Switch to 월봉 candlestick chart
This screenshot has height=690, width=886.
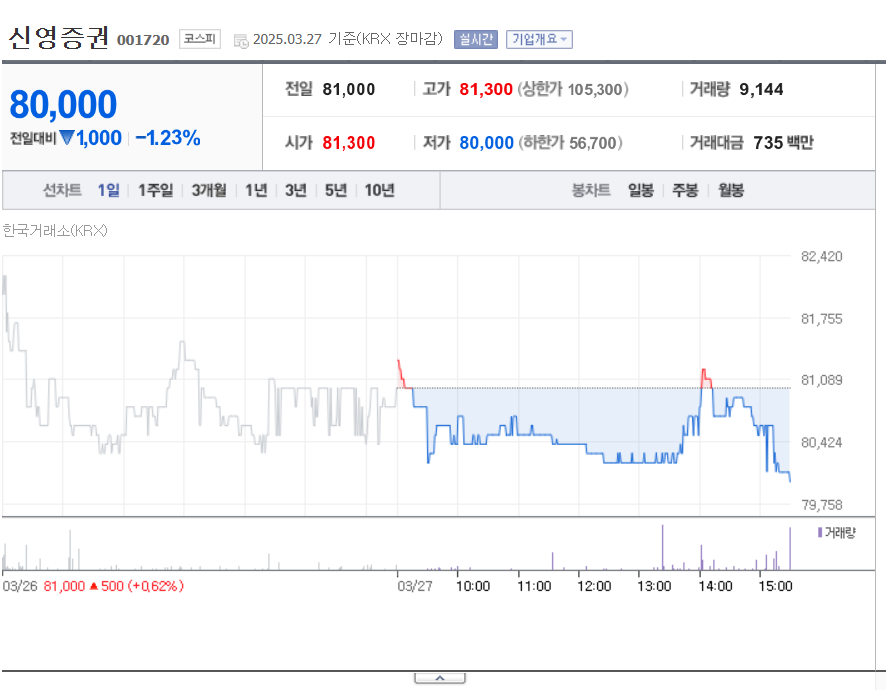(731, 190)
